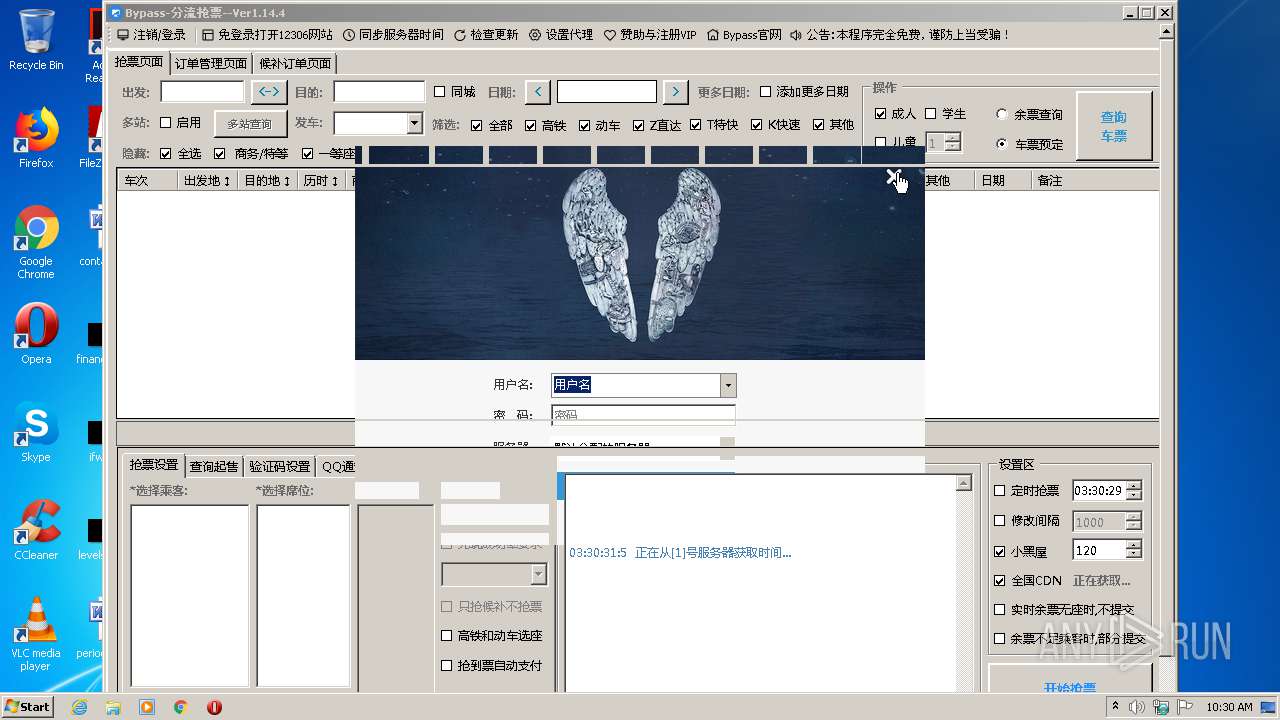Open the file explorer taskbar icon
This screenshot has height=720, width=1280.
[x=113, y=707]
